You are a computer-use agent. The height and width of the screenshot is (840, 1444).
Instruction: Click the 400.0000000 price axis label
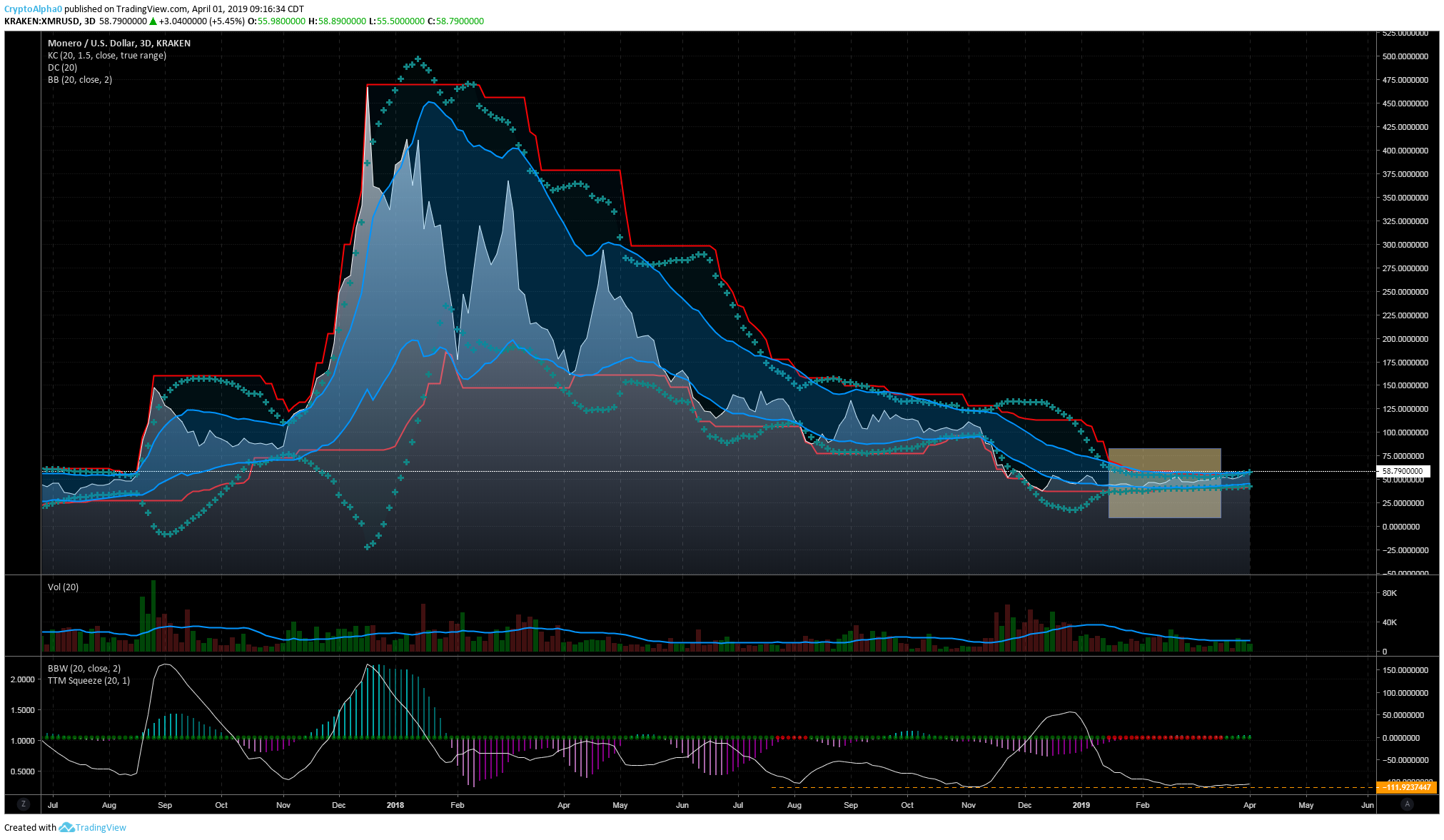(x=1405, y=151)
